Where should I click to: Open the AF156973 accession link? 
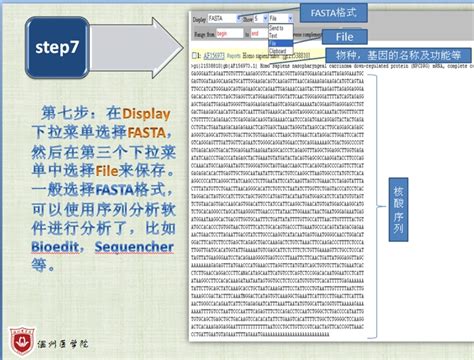pyautogui.click(x=214, y=56)
